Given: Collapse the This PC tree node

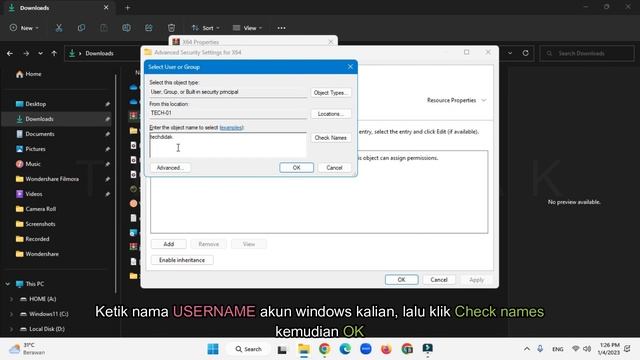Looking at the screenshot, I should tap(8, 284).
